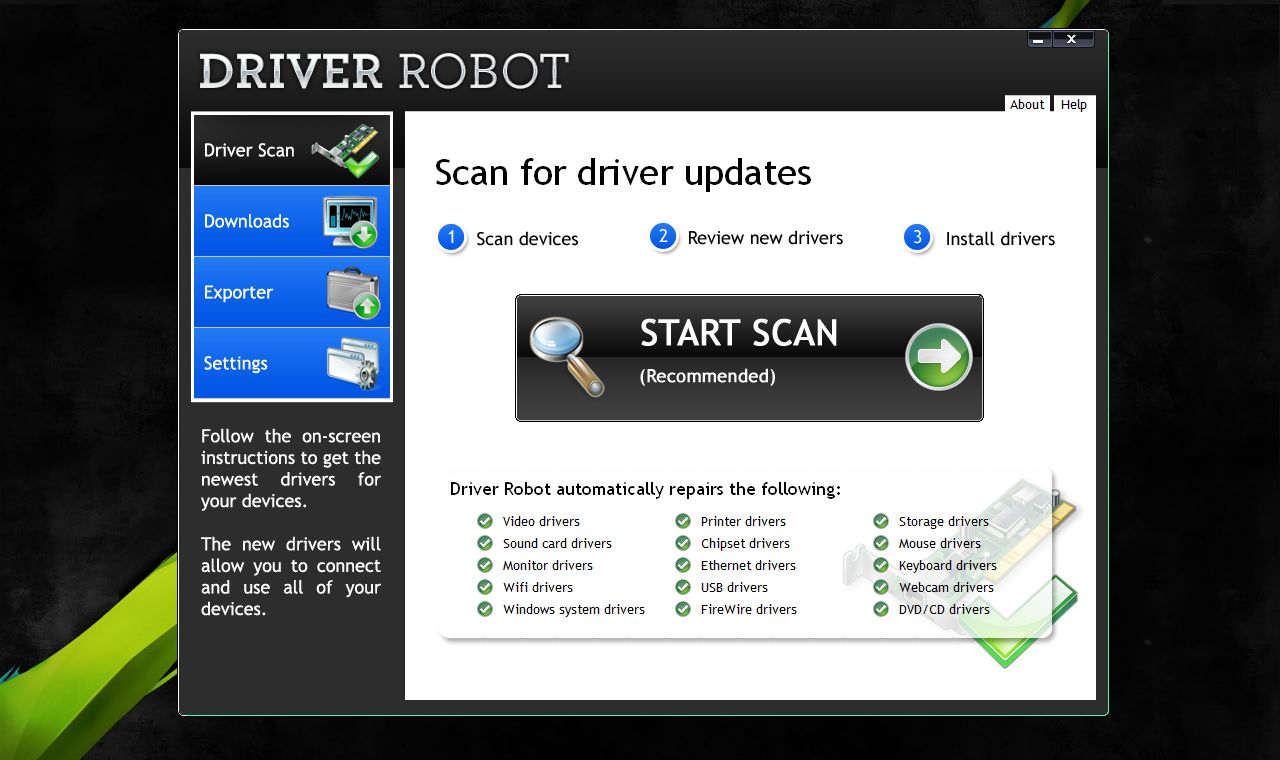
Task: Click the check mark beside Monitor drivers
Action: coord(485,565)
